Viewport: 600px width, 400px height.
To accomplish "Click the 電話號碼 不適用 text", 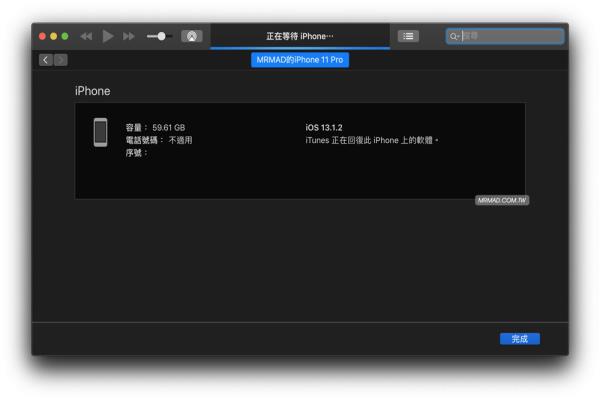I will 159,140.
